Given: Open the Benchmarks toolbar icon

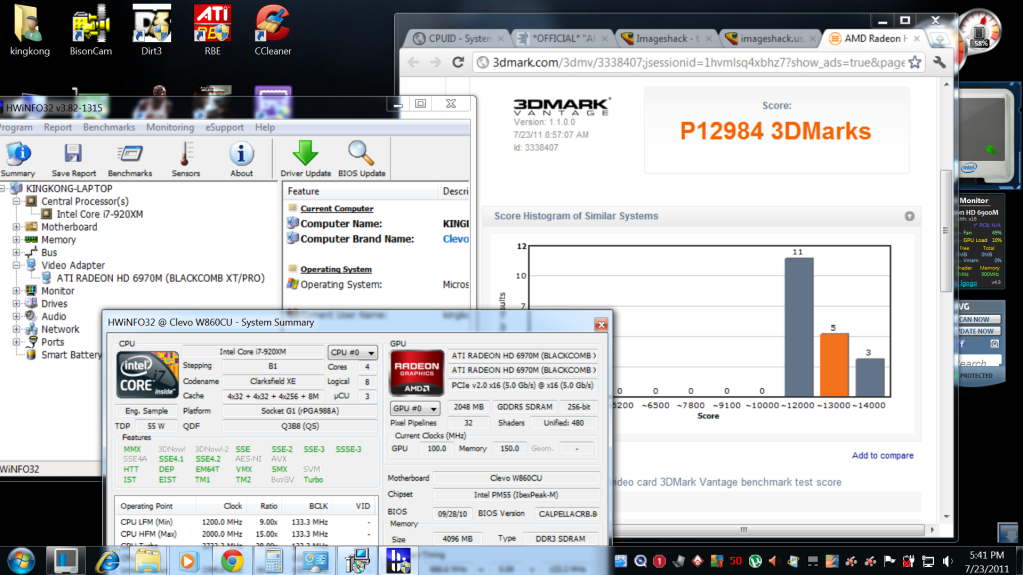Looking at the screenshot, I should pyautogui.click(x=130, y=159).
